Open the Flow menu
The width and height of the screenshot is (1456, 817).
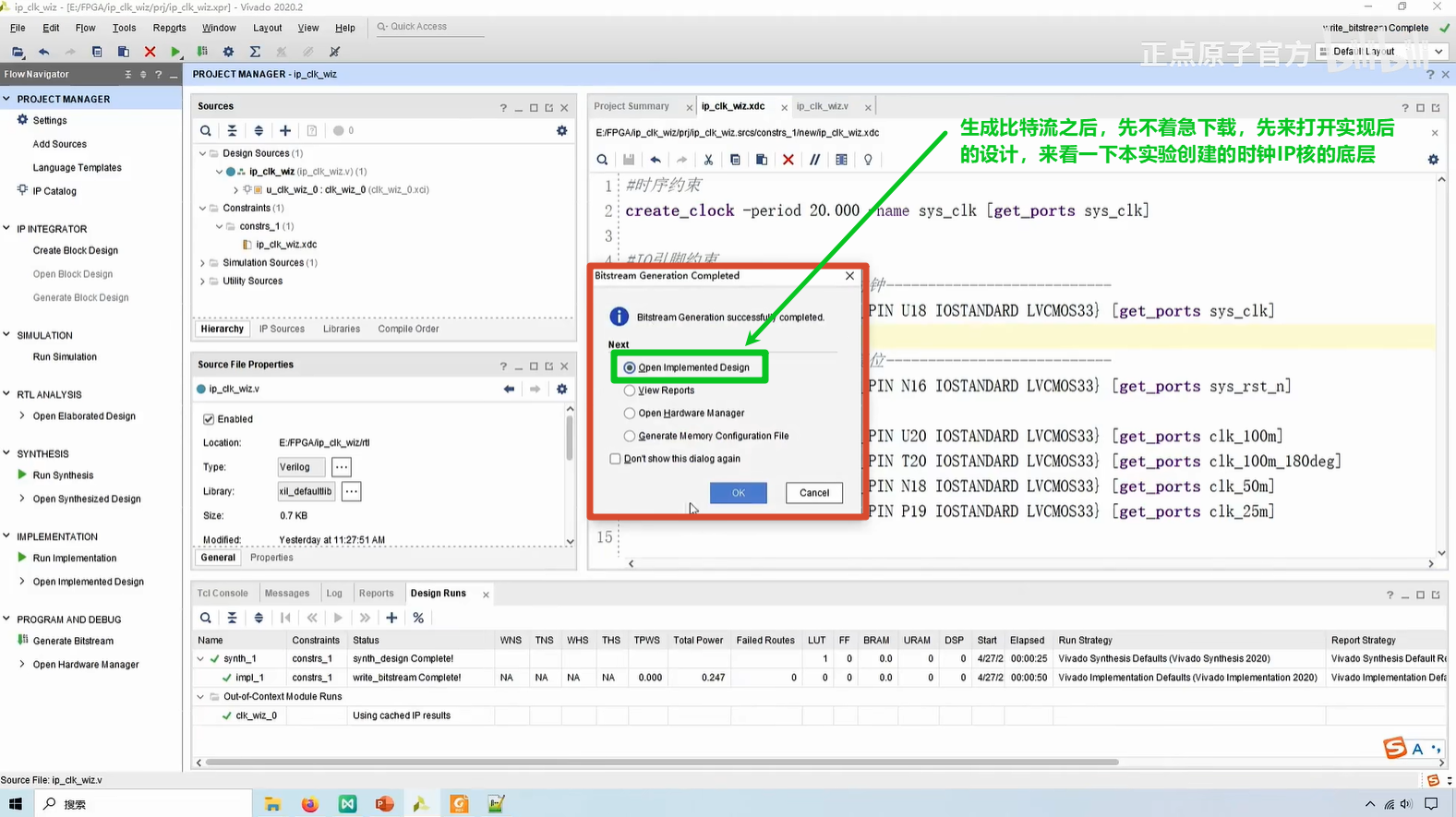pos(85,28)
